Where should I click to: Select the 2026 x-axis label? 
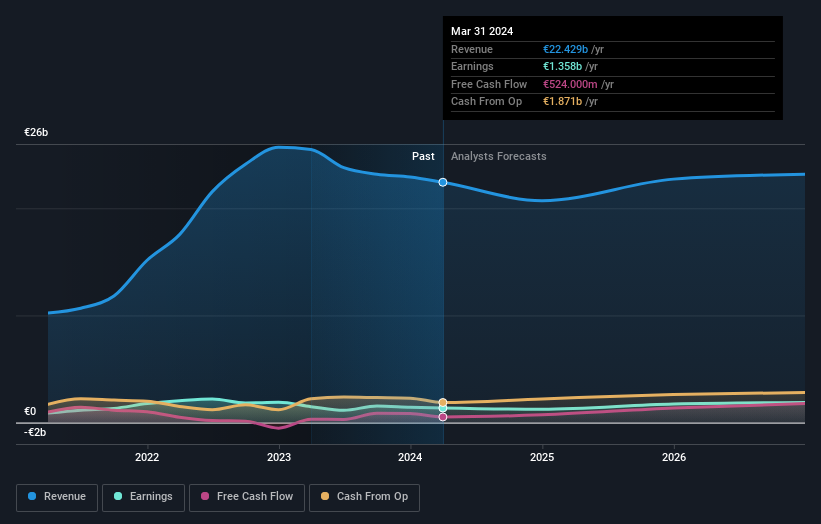click(674, 457)
